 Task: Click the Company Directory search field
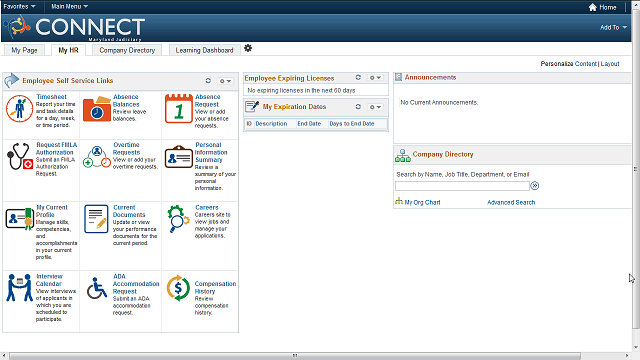(x=462, y=186)
